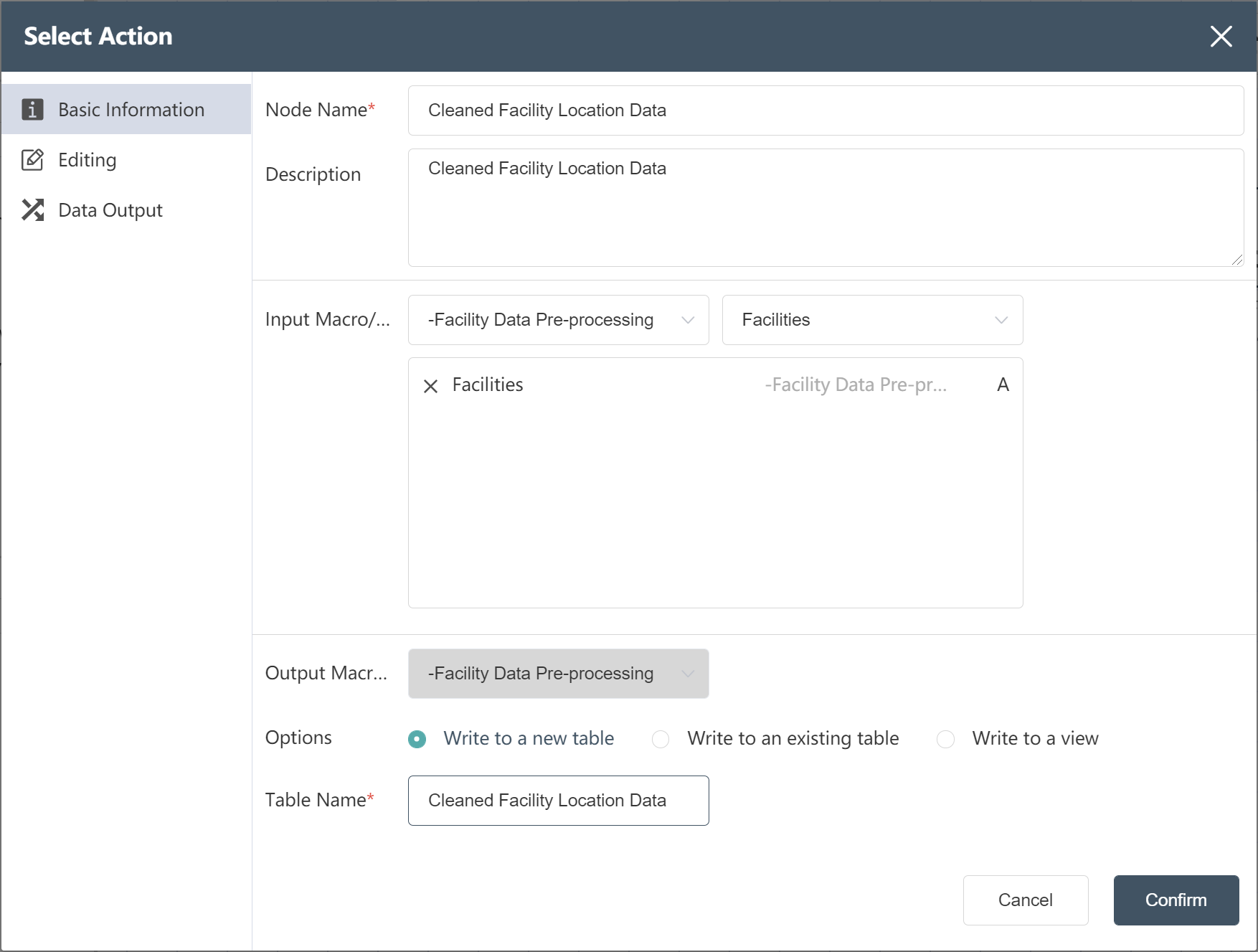The width and height of the screenshot is (1258, 952).
Task: Switch to the Editing tab
Action: (126, 159)
